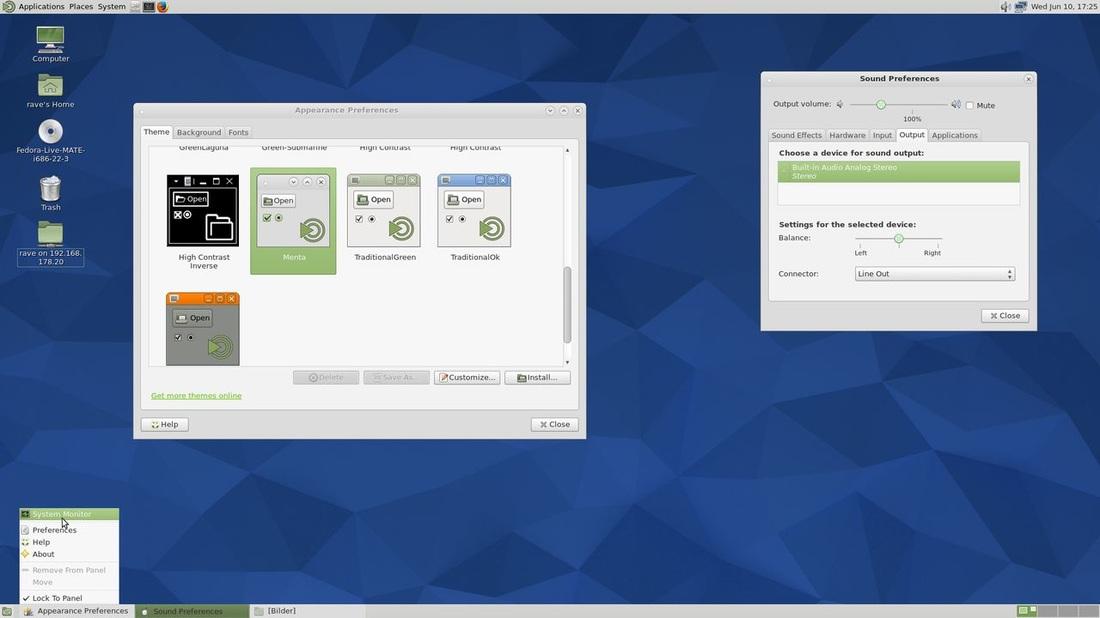Click the Customize... button
Viewport: 1100px width, 618px height.
(467, 377)
